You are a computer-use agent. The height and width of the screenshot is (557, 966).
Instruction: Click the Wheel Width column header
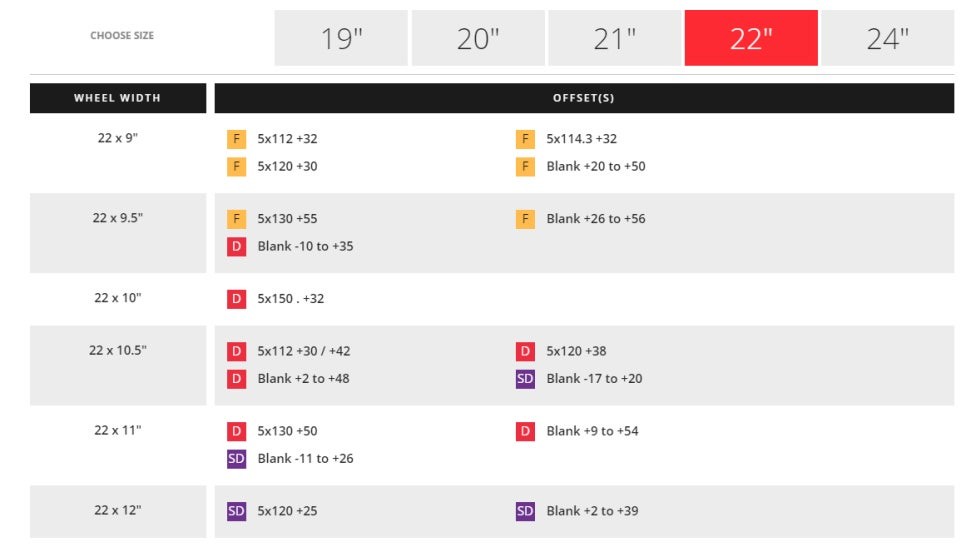118,98
